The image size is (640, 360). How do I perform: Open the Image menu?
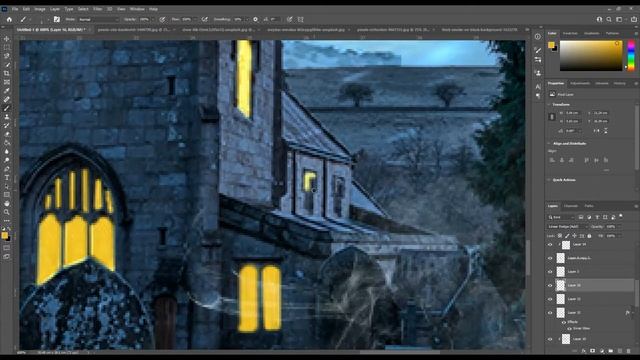(40, 9)
